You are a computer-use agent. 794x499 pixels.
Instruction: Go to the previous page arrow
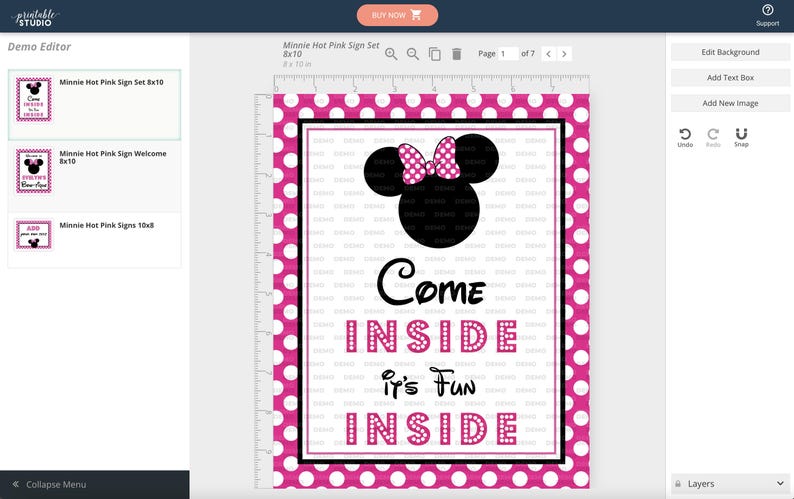(x=548, y=54)
